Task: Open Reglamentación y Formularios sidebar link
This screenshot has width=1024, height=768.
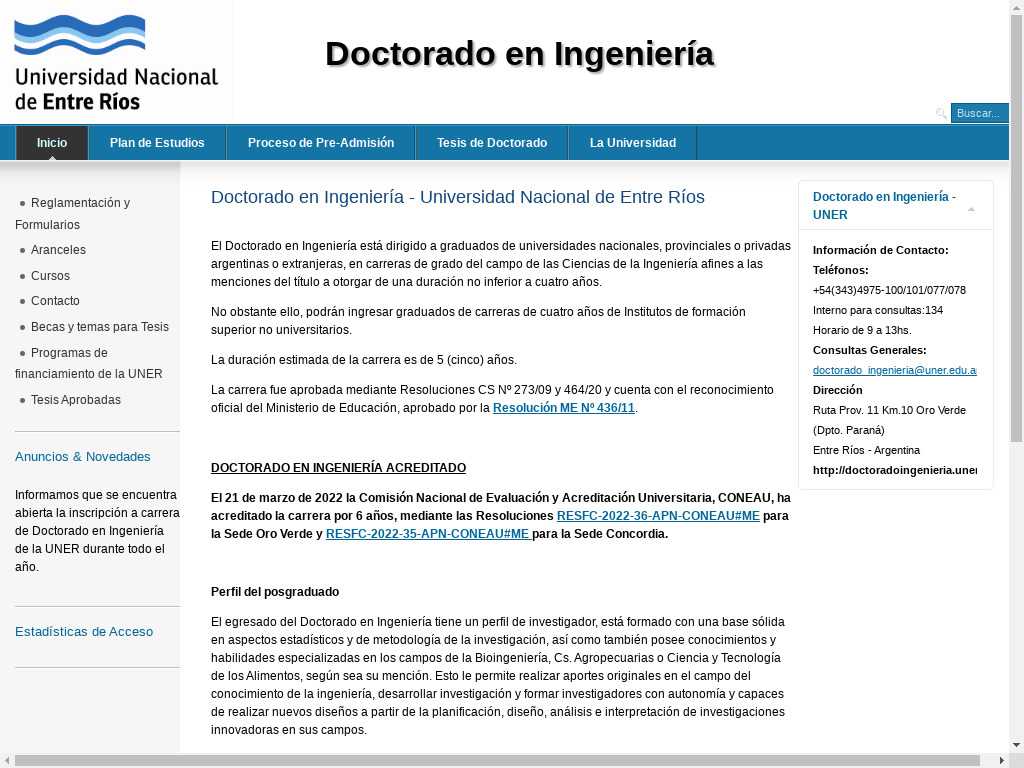Action: click(x=72, y=214)
